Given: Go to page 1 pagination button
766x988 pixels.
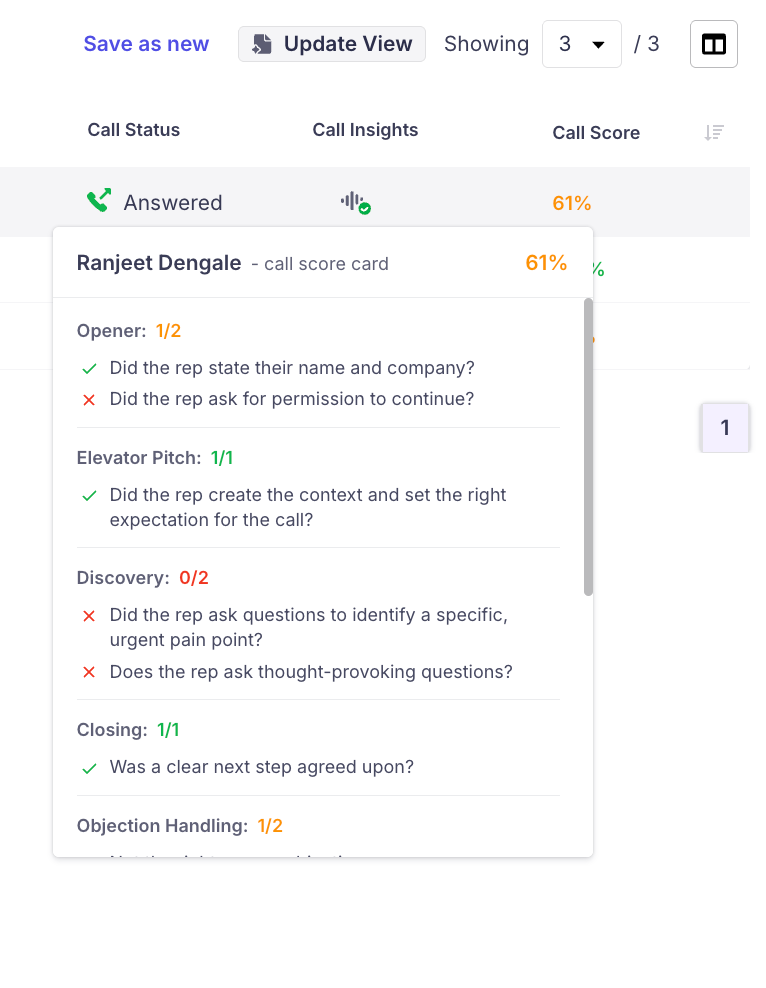Looking at the screenshot, I should coord(725,428).
